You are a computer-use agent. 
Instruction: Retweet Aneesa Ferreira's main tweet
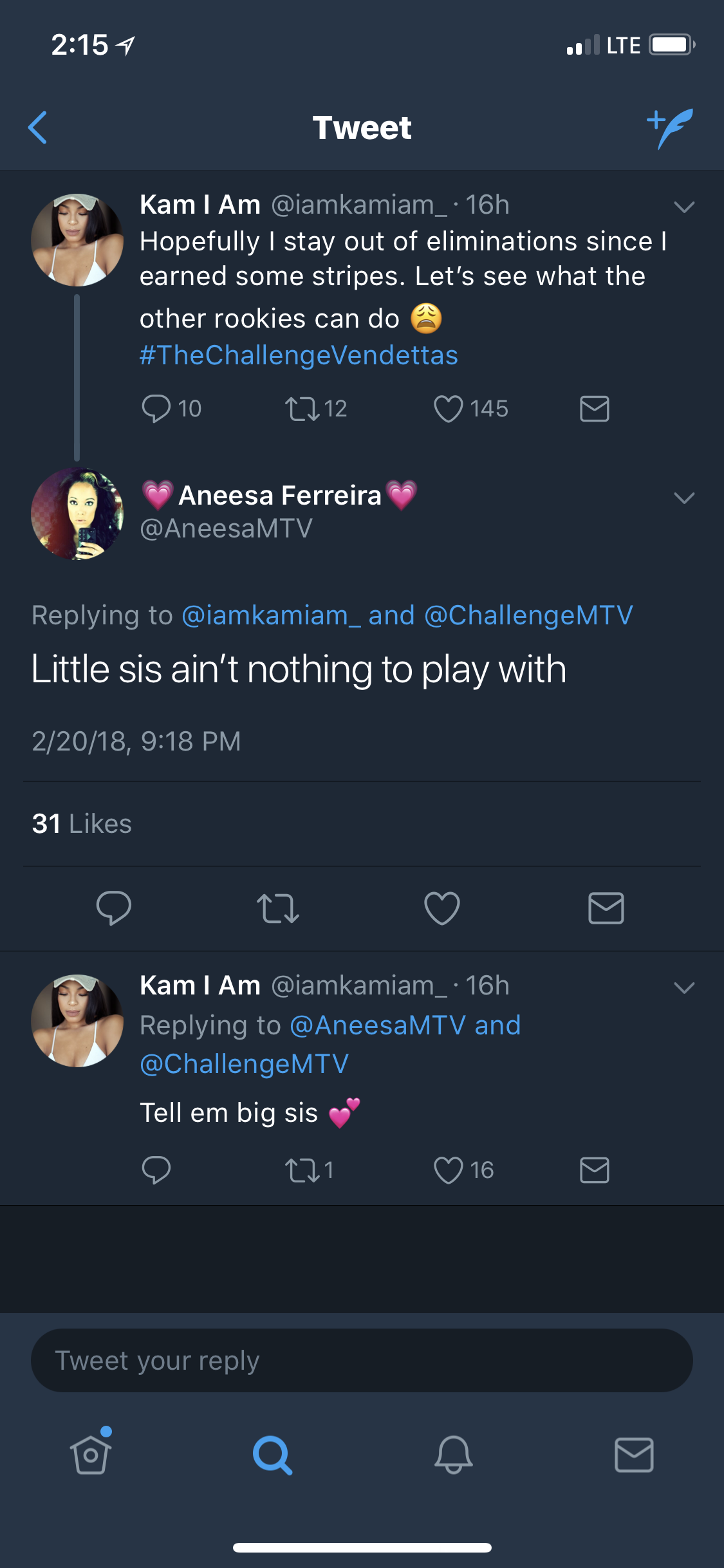278,908
